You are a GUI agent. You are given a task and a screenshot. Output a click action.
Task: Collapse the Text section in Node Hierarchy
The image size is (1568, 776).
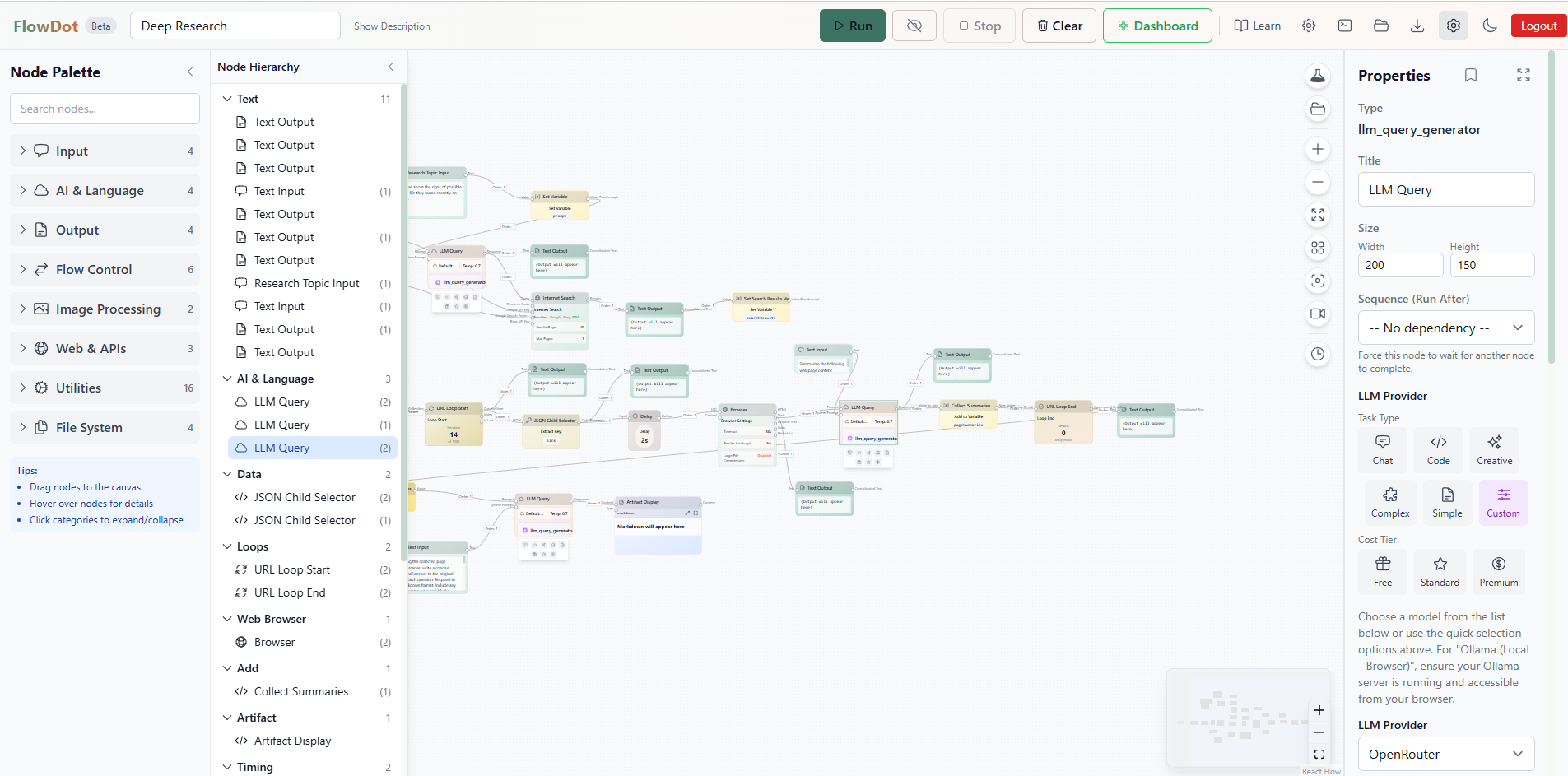(227, 98)
